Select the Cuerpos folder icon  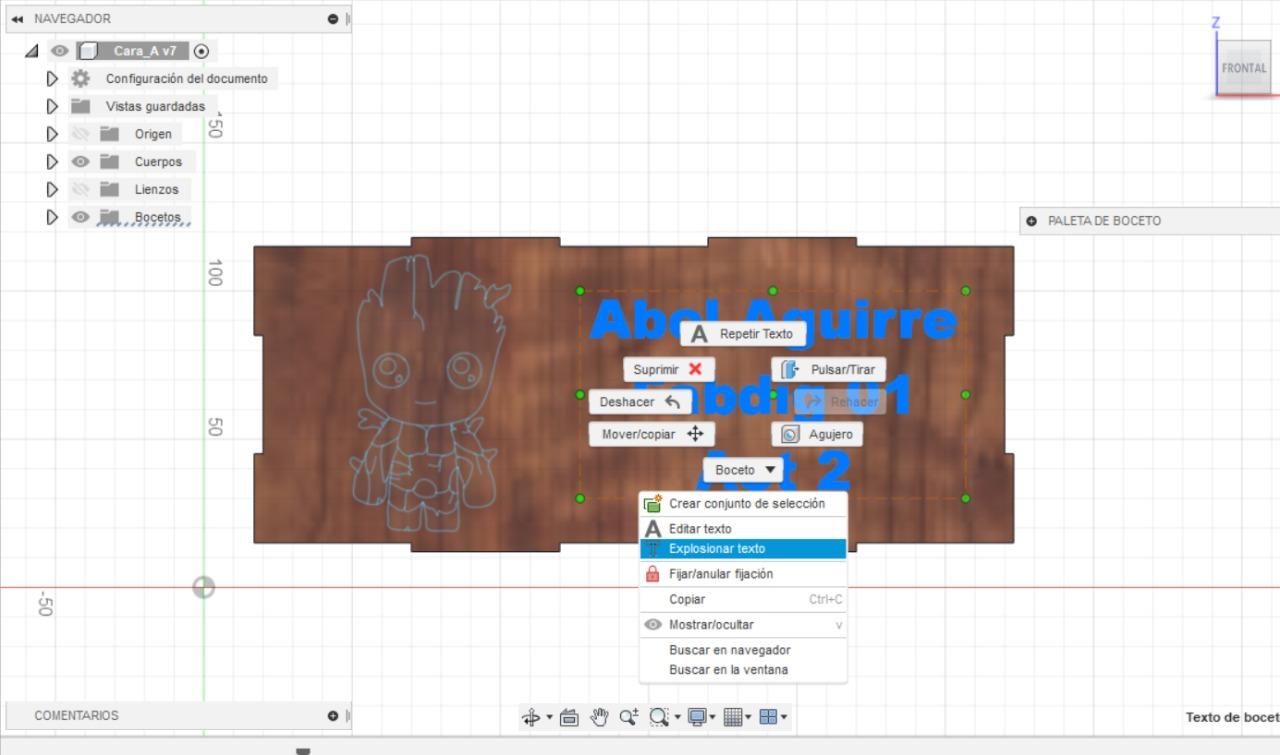[x=110, y=162]
